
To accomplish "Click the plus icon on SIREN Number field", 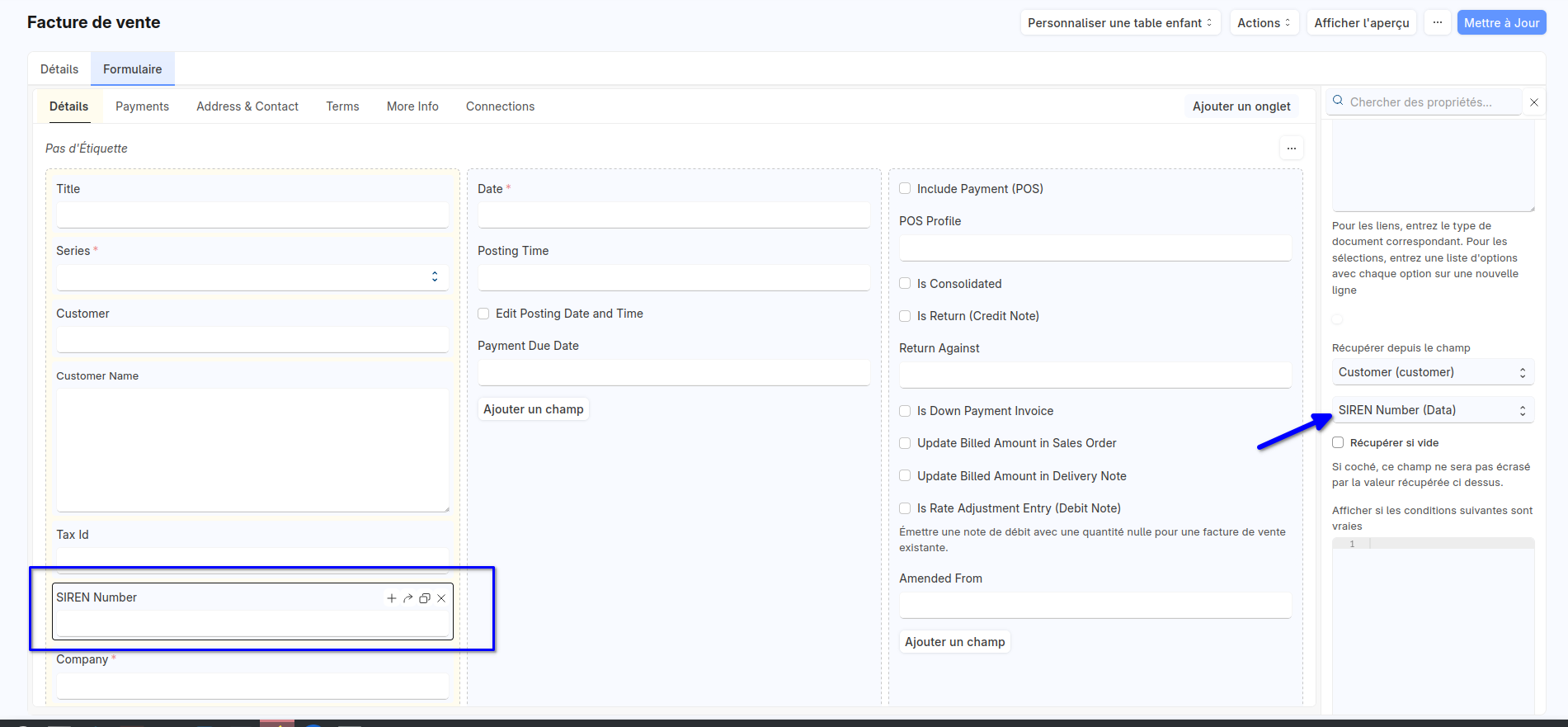I will (x=391, y=598).
